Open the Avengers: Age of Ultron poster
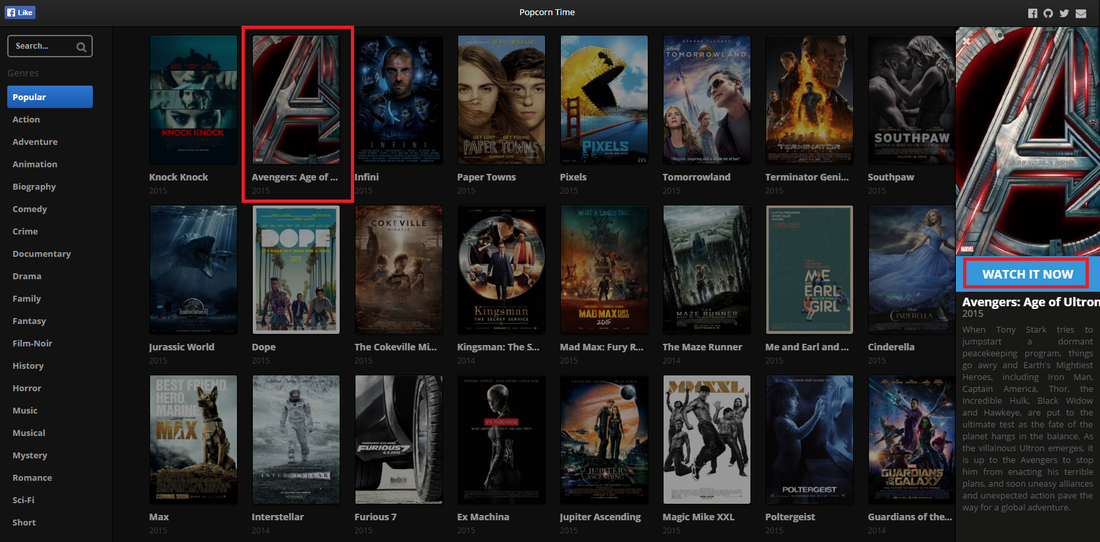 [x=295, y=100]
